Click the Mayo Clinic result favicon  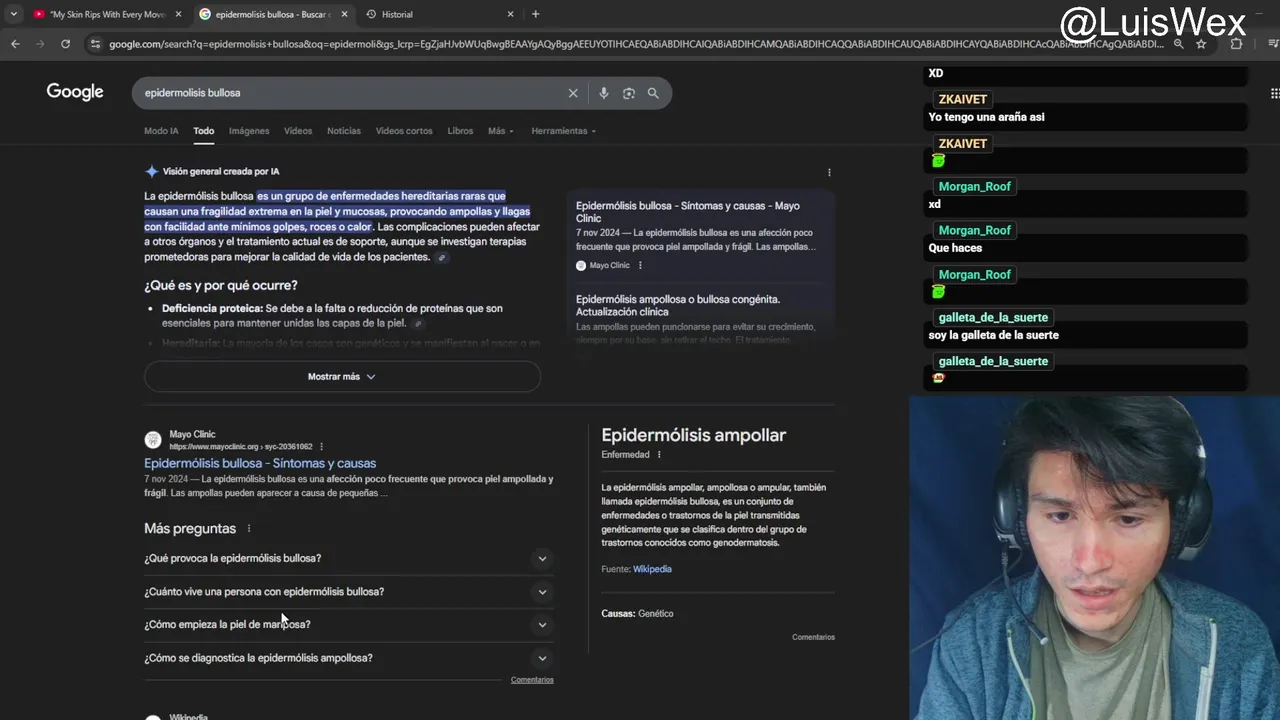pyautogui.click(x=153, y=440)
